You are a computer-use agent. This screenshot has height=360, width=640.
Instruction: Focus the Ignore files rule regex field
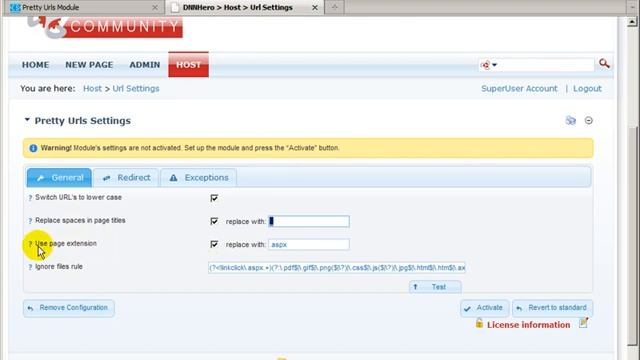click(x=337, y=268)
